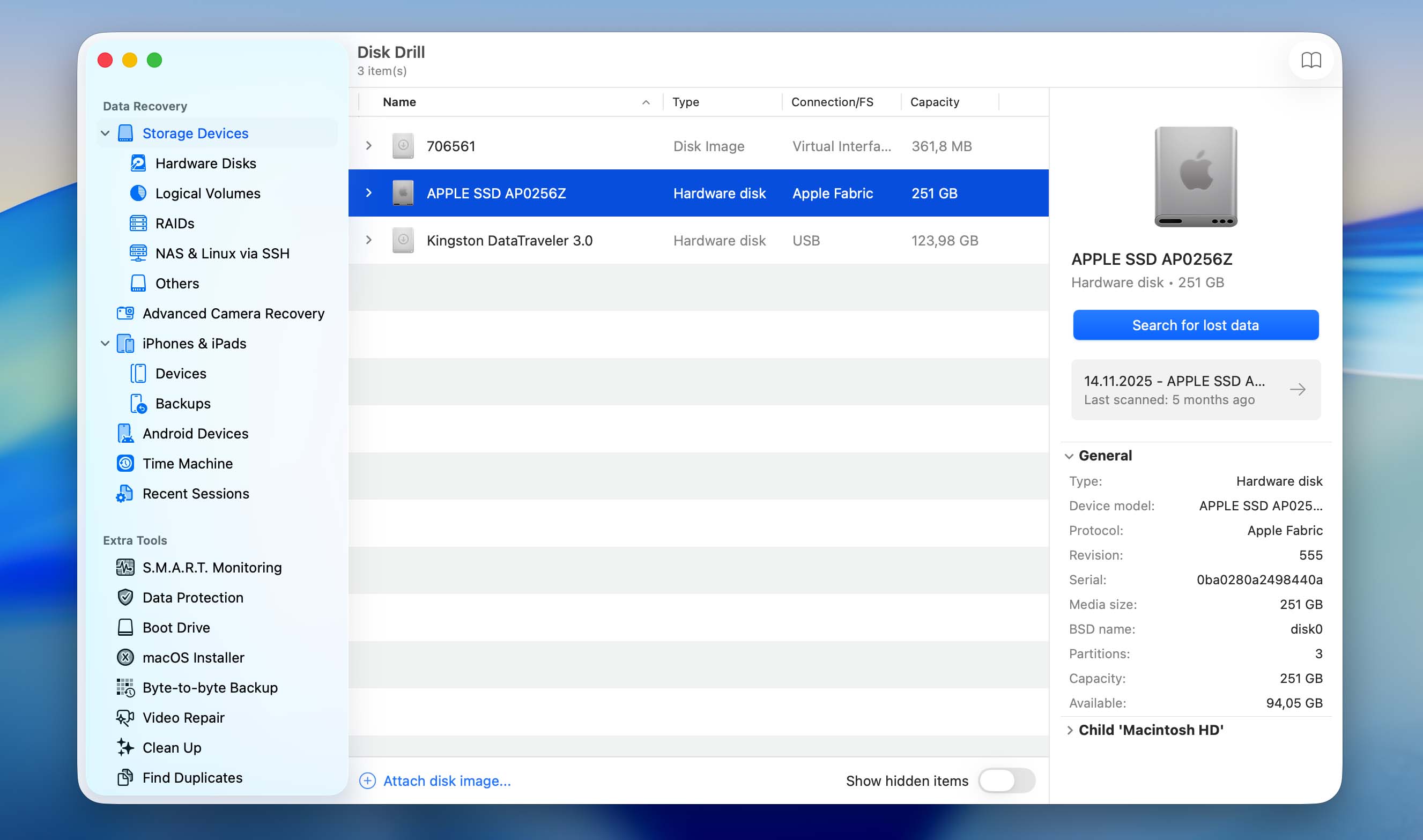1423x840 pixels.
Task: Click the Advanced Camera Recovery icon
Action: coord(125,313)
